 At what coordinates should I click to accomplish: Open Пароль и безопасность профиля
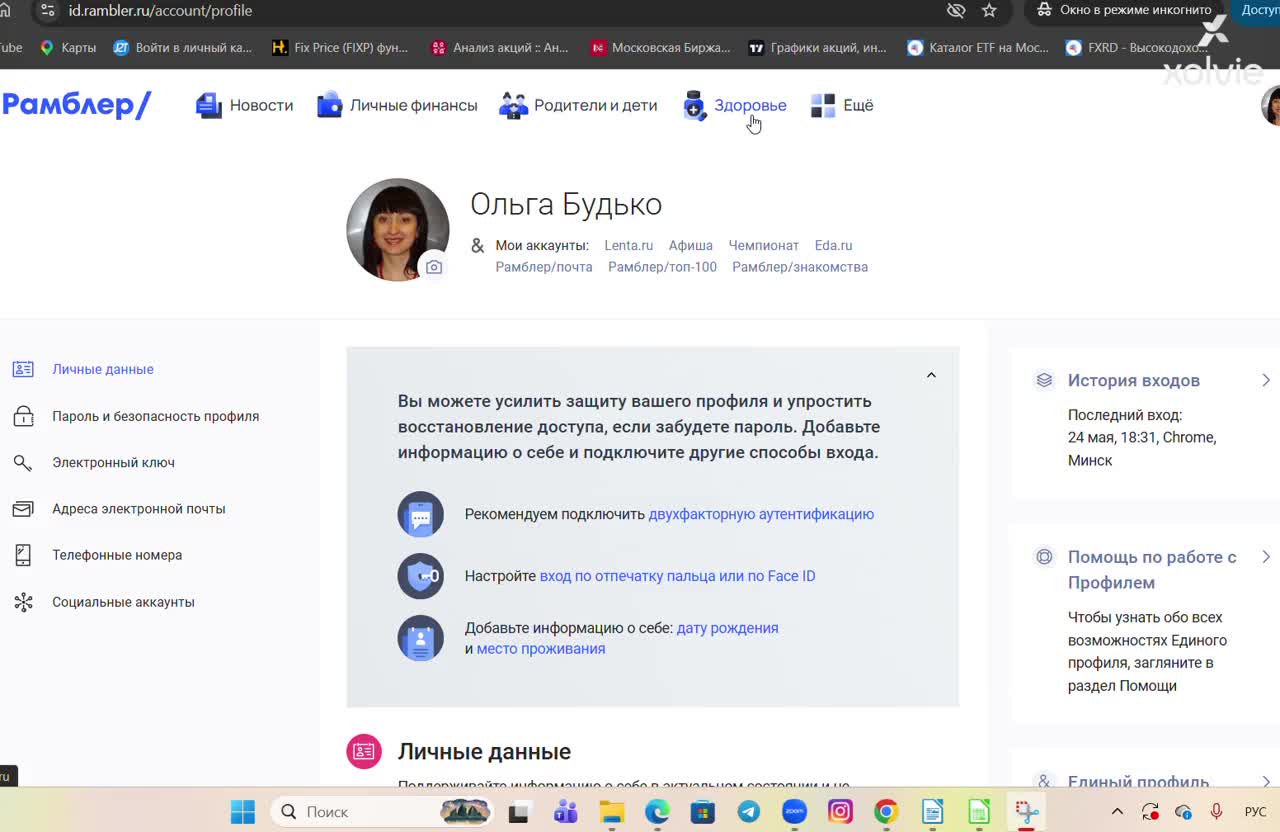[155, 416]
